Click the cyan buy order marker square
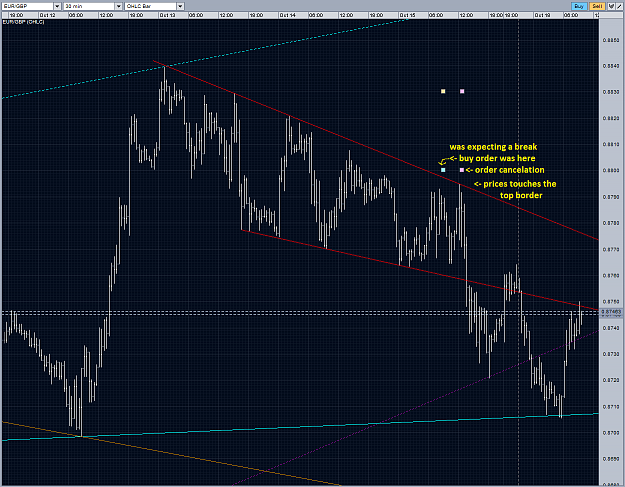 point(443,170)
